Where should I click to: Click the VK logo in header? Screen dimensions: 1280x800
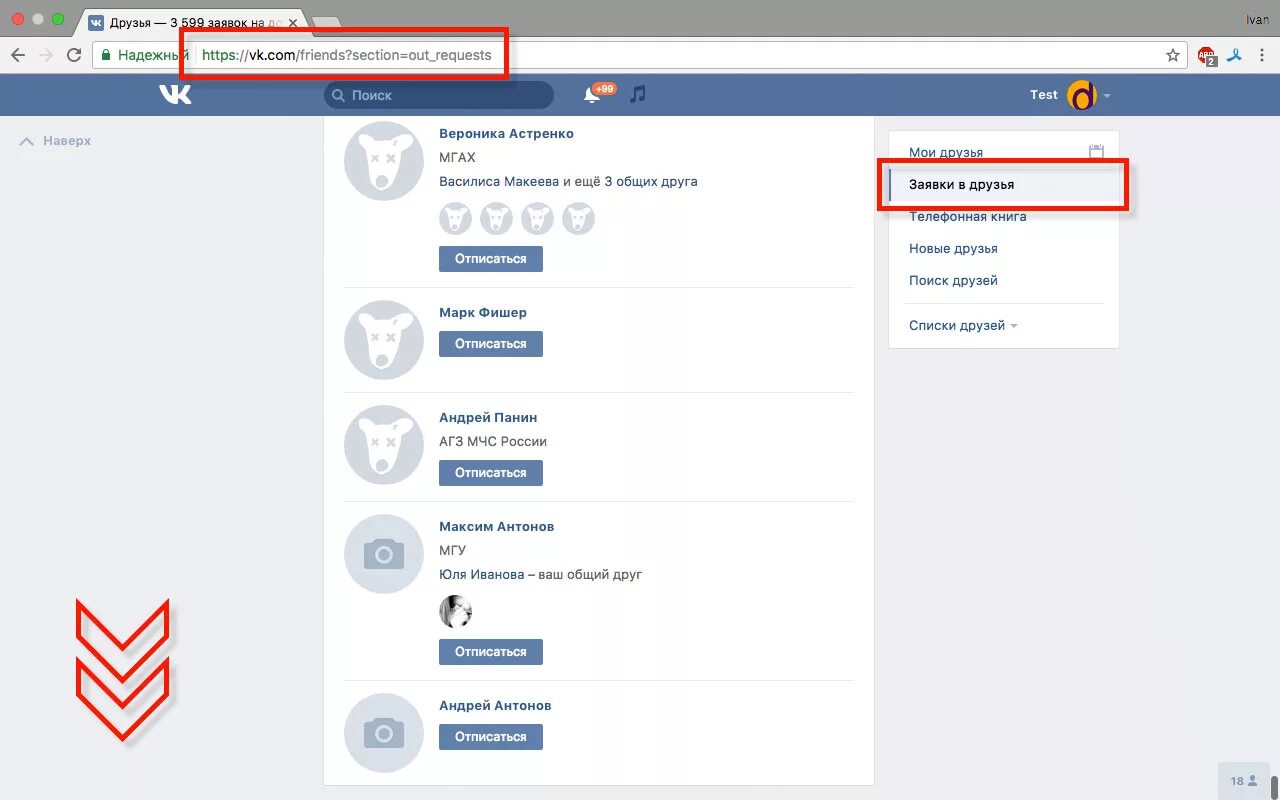point(175,95)
